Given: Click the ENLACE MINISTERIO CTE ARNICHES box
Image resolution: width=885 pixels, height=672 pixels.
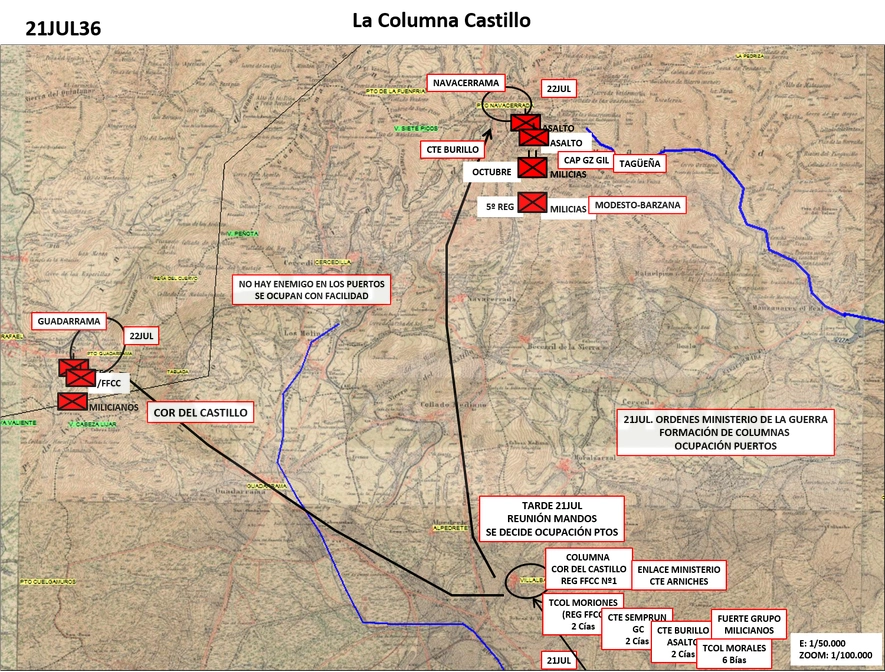Looking at the screenshot, I should pos(679,576).
